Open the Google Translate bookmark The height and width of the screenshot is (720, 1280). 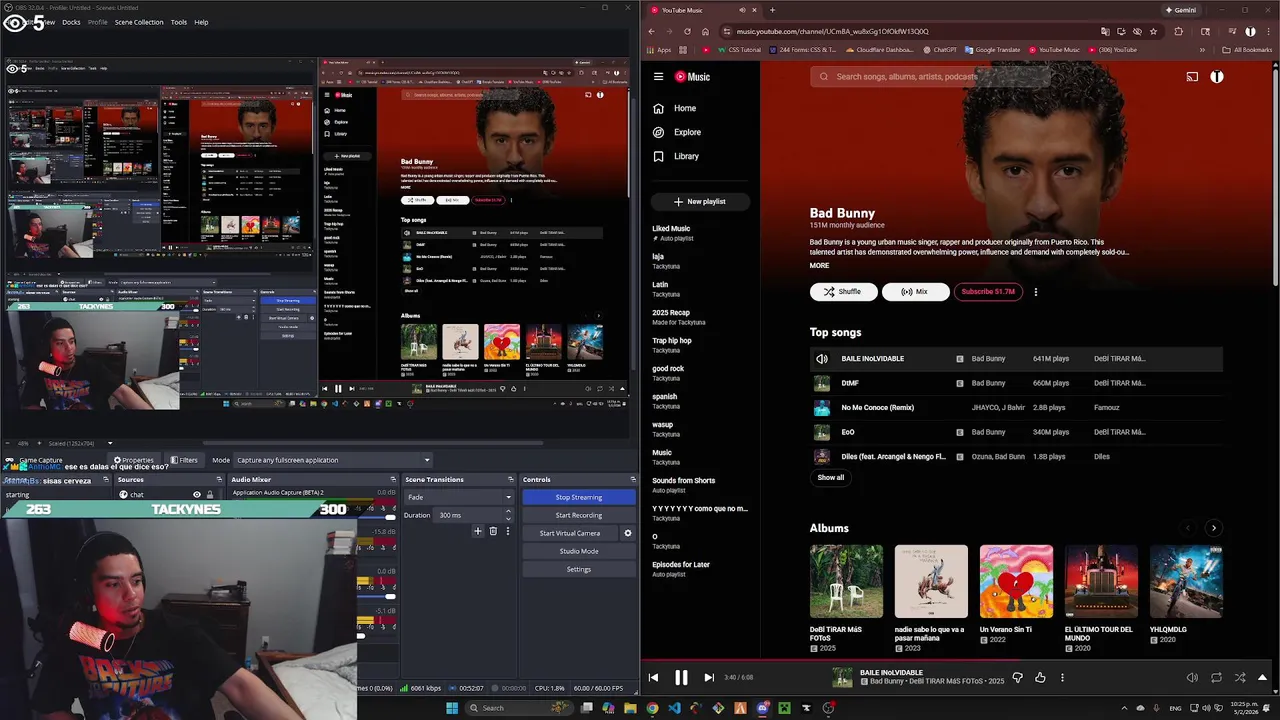pos(992,50)
